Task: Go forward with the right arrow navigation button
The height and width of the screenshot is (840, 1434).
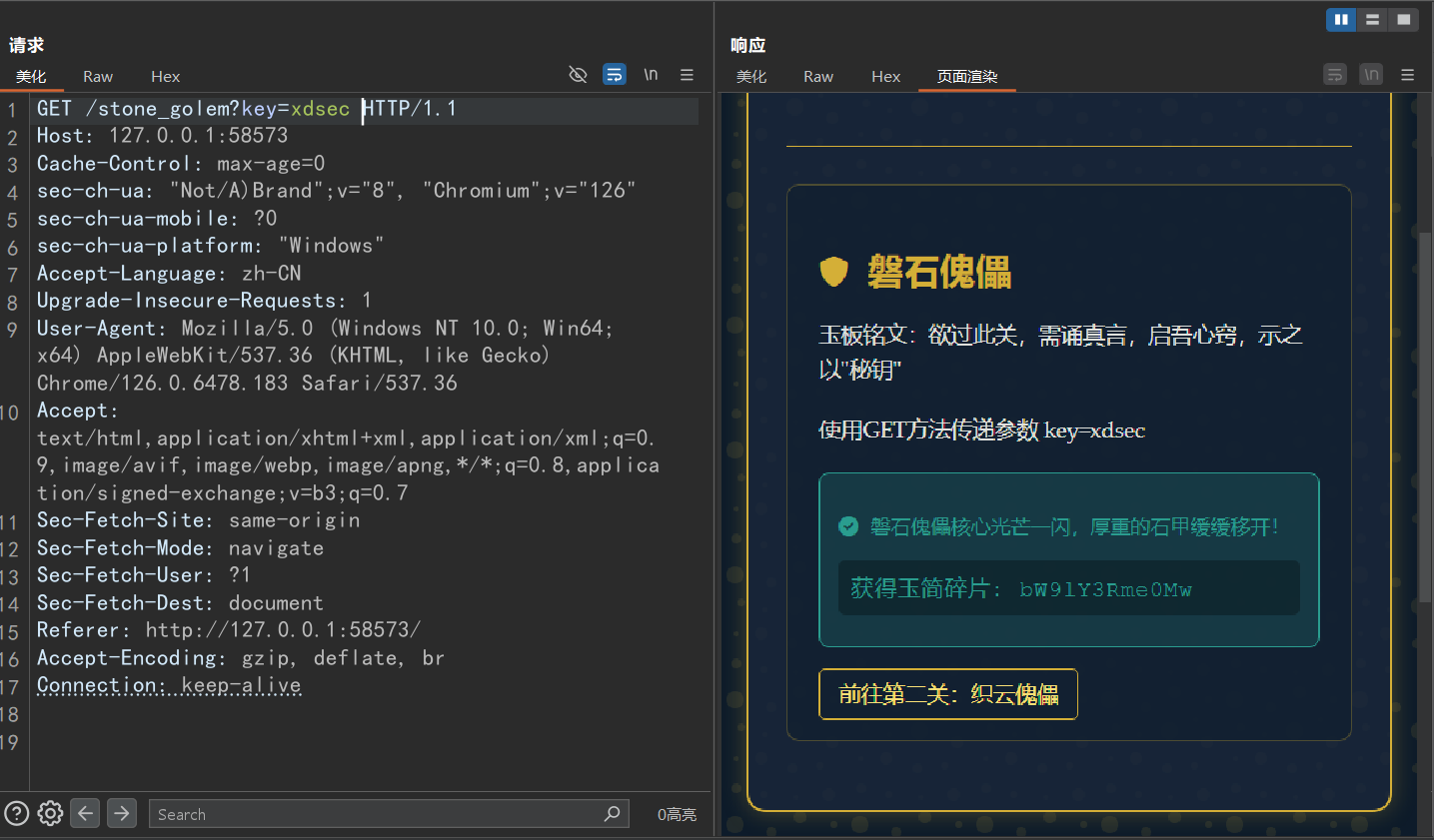Action: pyautogui.click(x=121, y=813)
